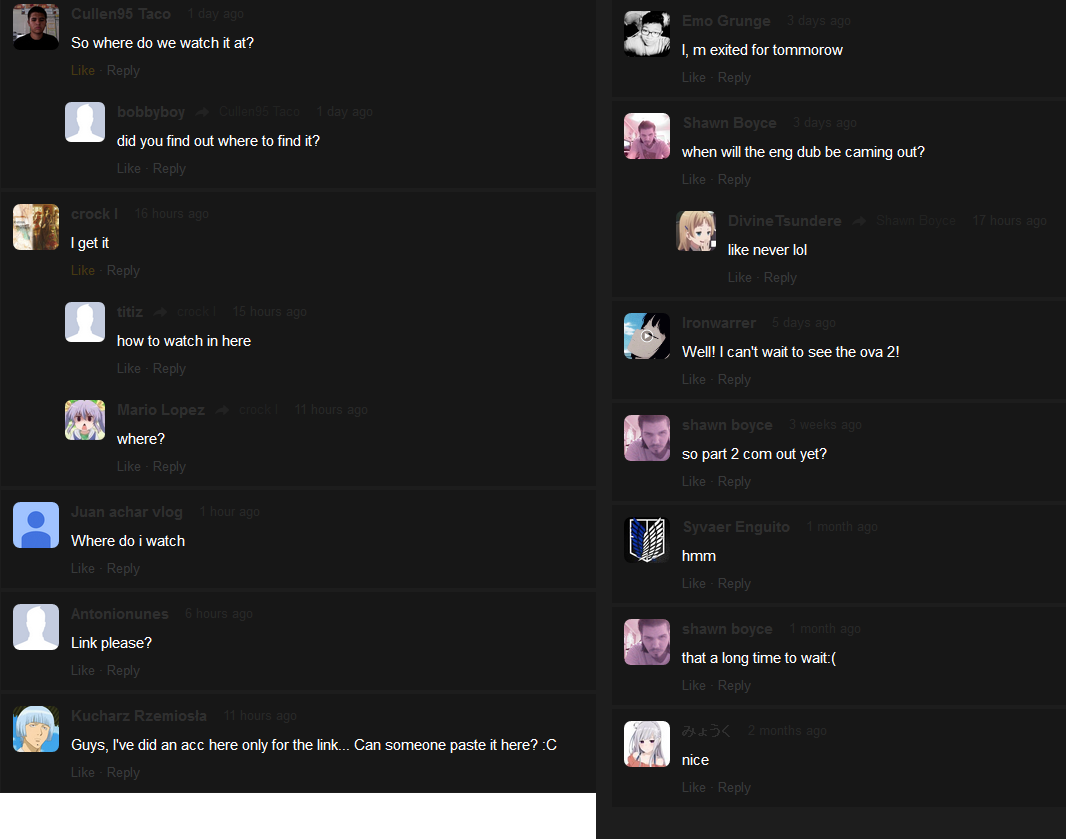
Task: Click Cullen95 Taco's profile avatar
Action: pyautogui.click(x=36, y=27)
